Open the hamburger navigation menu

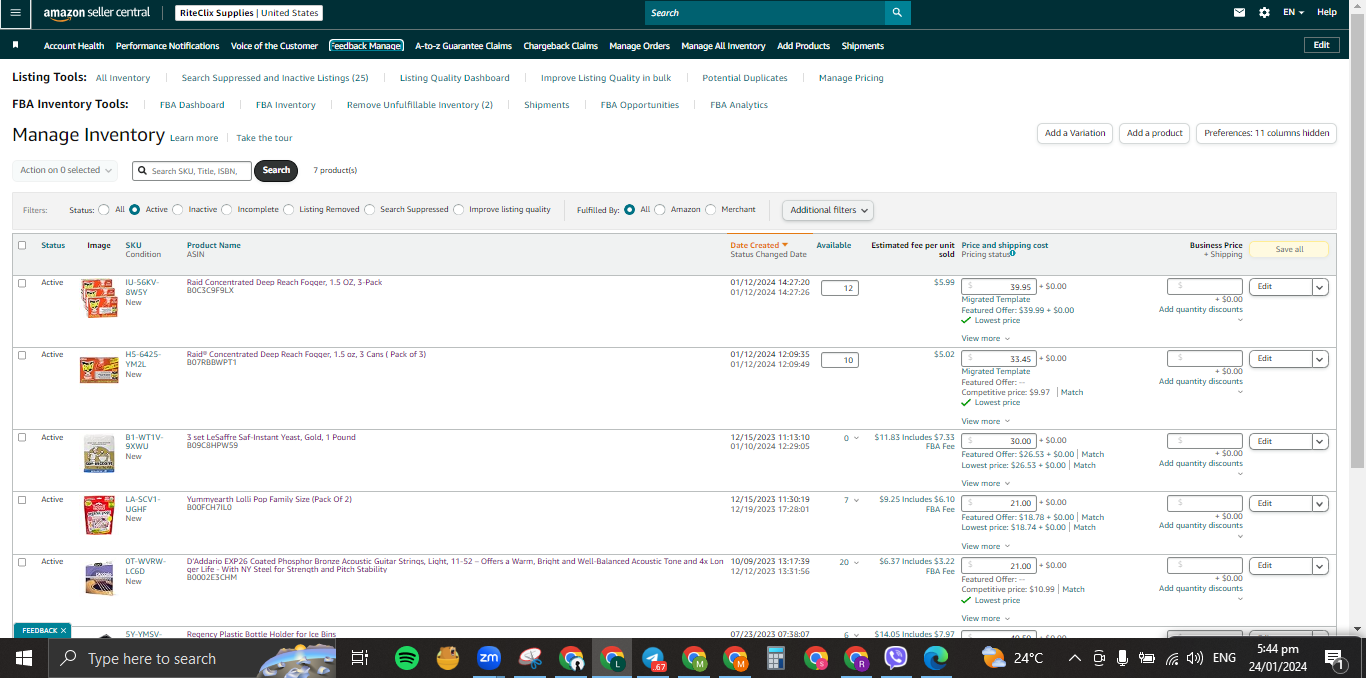pyautogui.click(x=15, y=13)
